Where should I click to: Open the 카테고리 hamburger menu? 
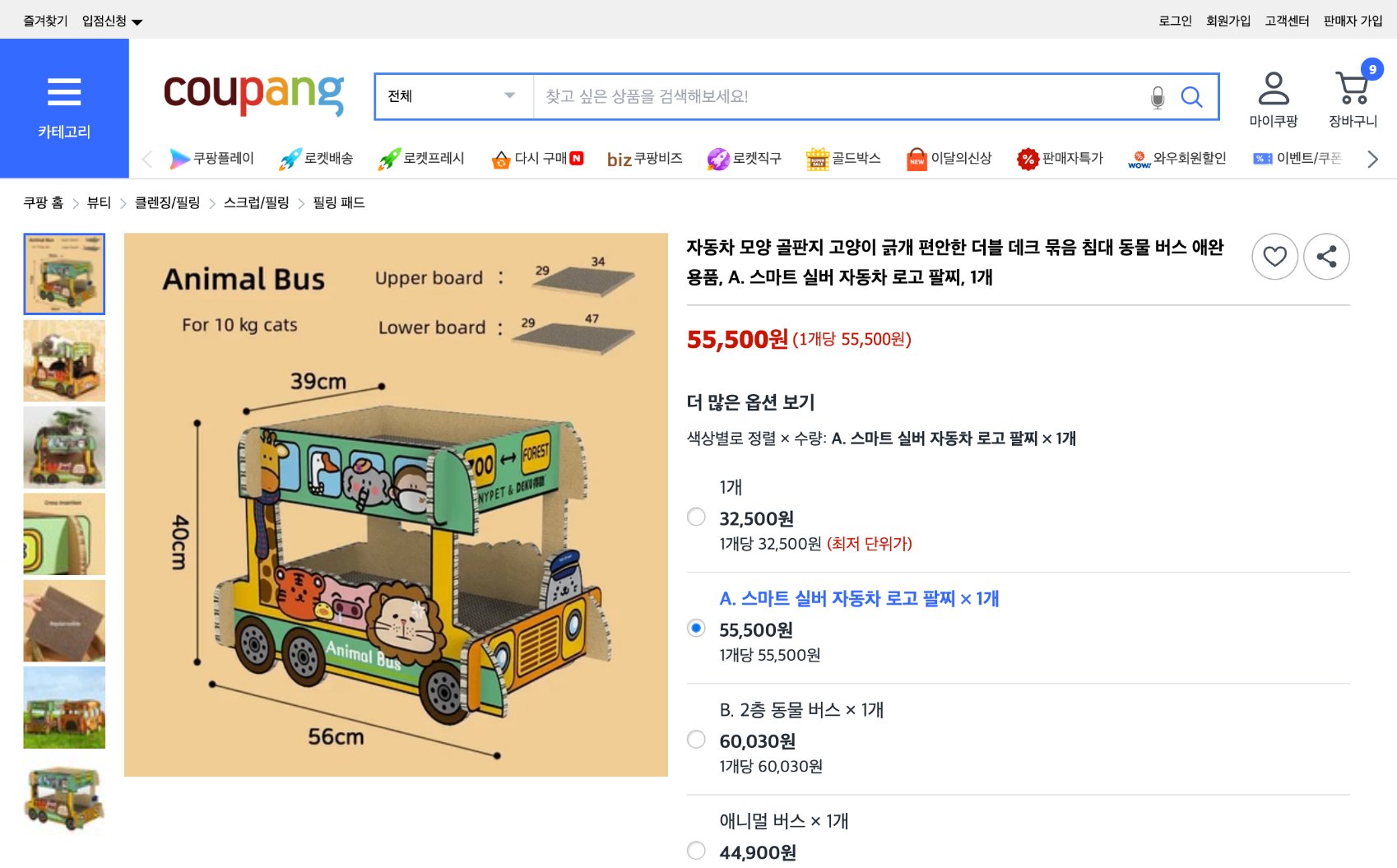[64, 93]
